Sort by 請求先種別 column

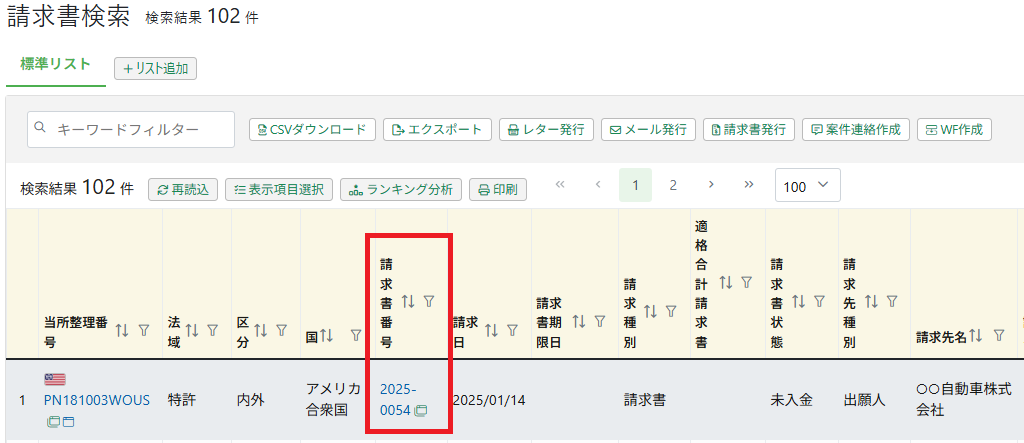click(x=871, y=301)
